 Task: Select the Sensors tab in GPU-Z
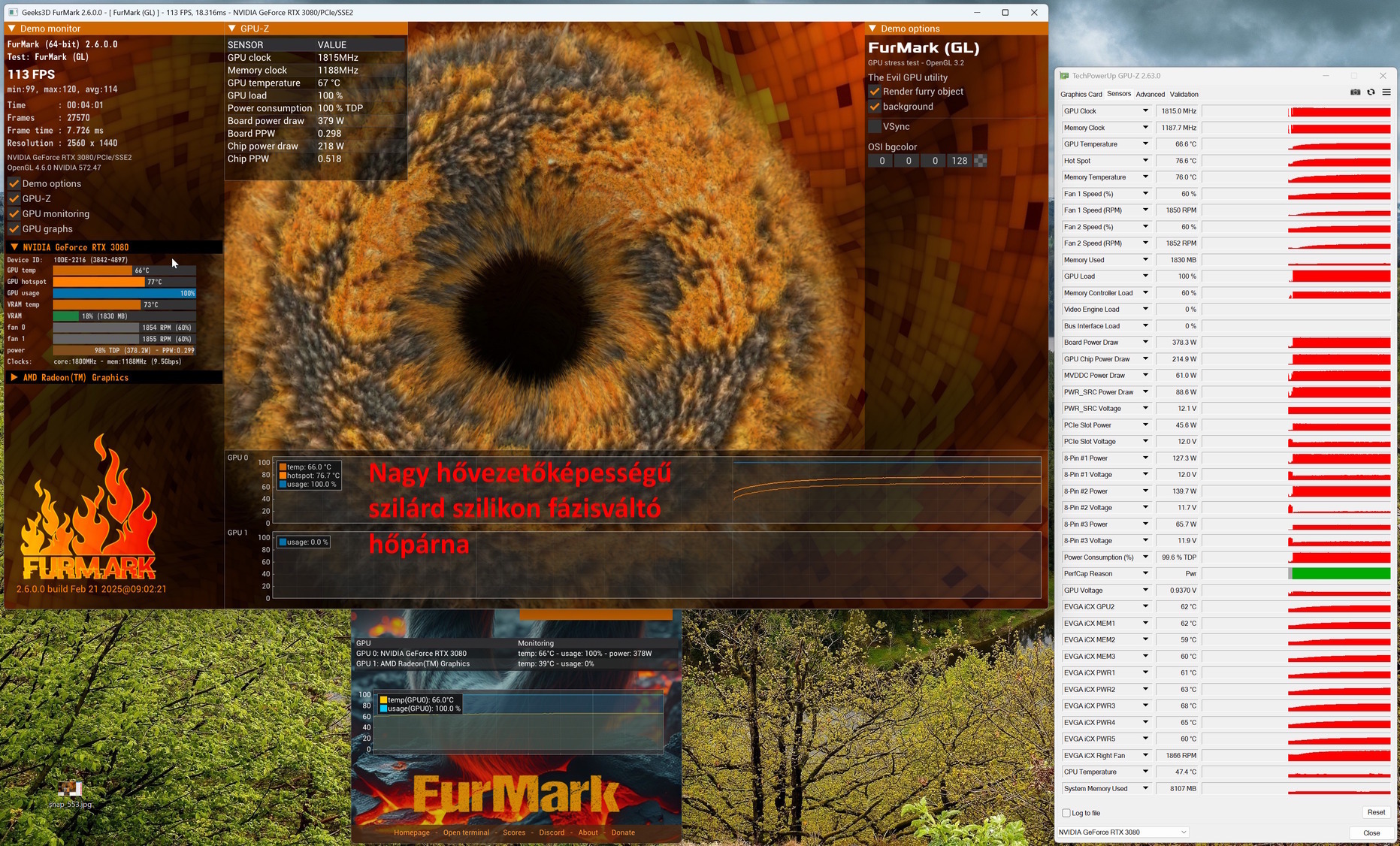(x=1119, y=94)
